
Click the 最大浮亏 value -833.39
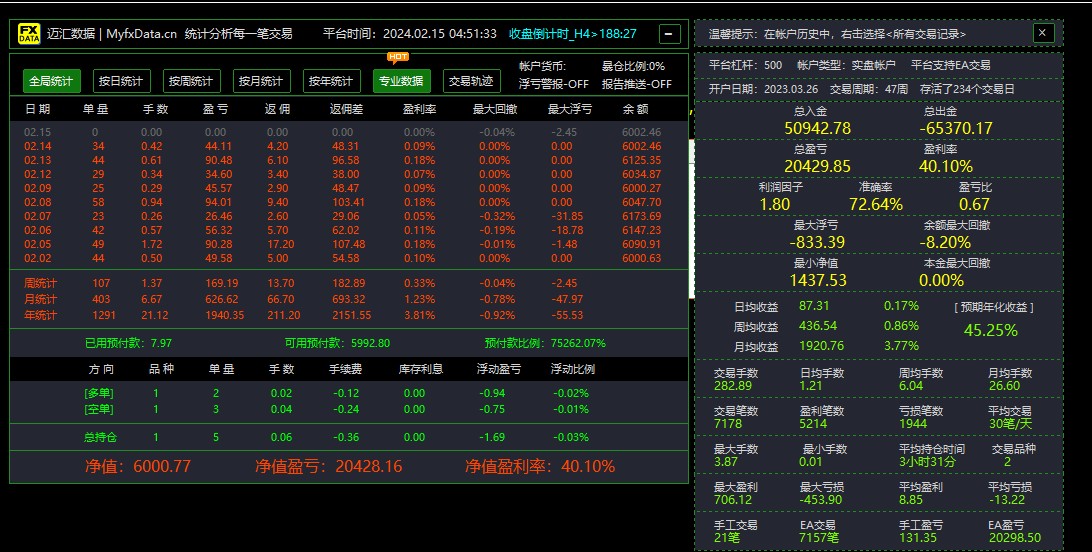pyautogui.click(x=818, y=242)
